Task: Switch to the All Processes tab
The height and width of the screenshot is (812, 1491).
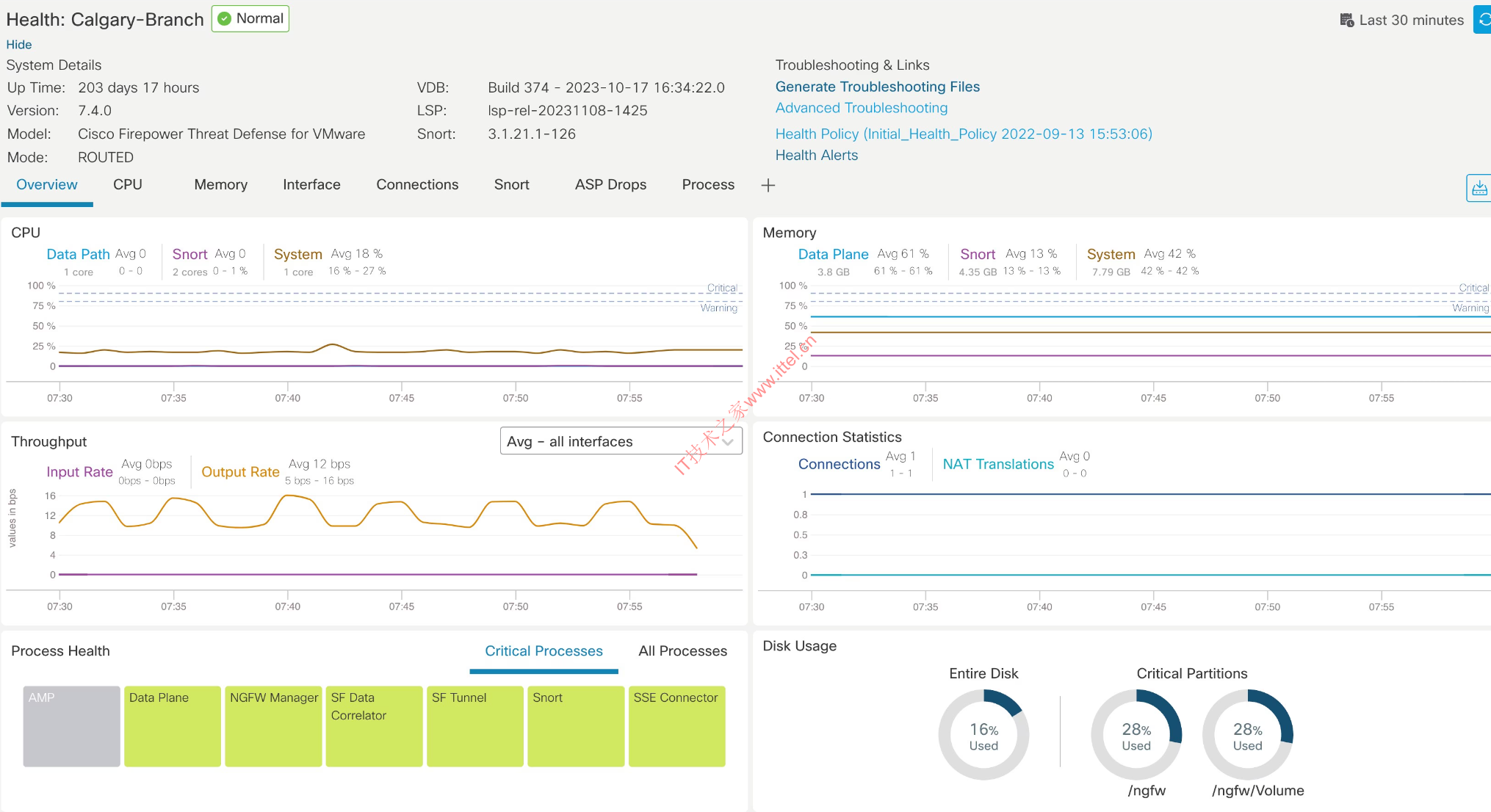Action: pos(682,651)
